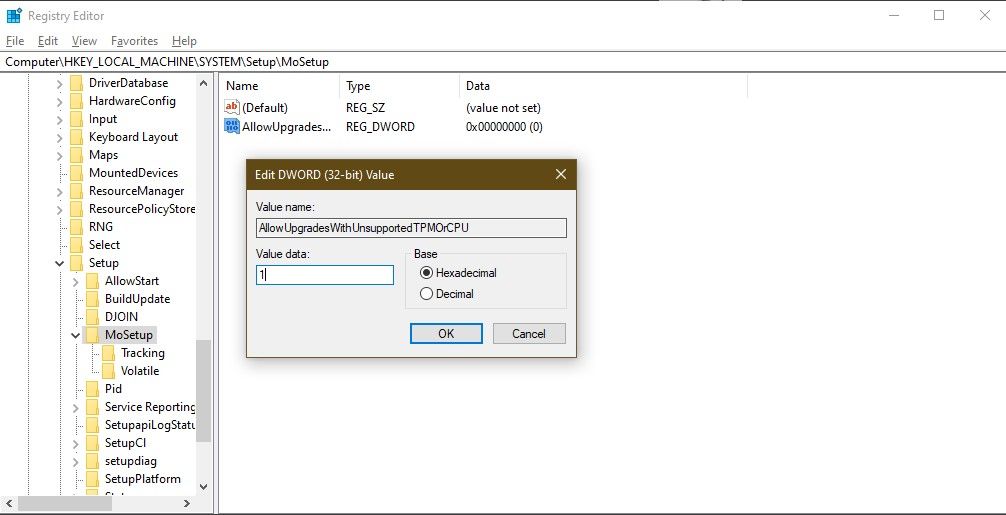This screenshot has height=515, width=1006.
Task: Click the DJOIN folder icon
Action: [92, 316]
